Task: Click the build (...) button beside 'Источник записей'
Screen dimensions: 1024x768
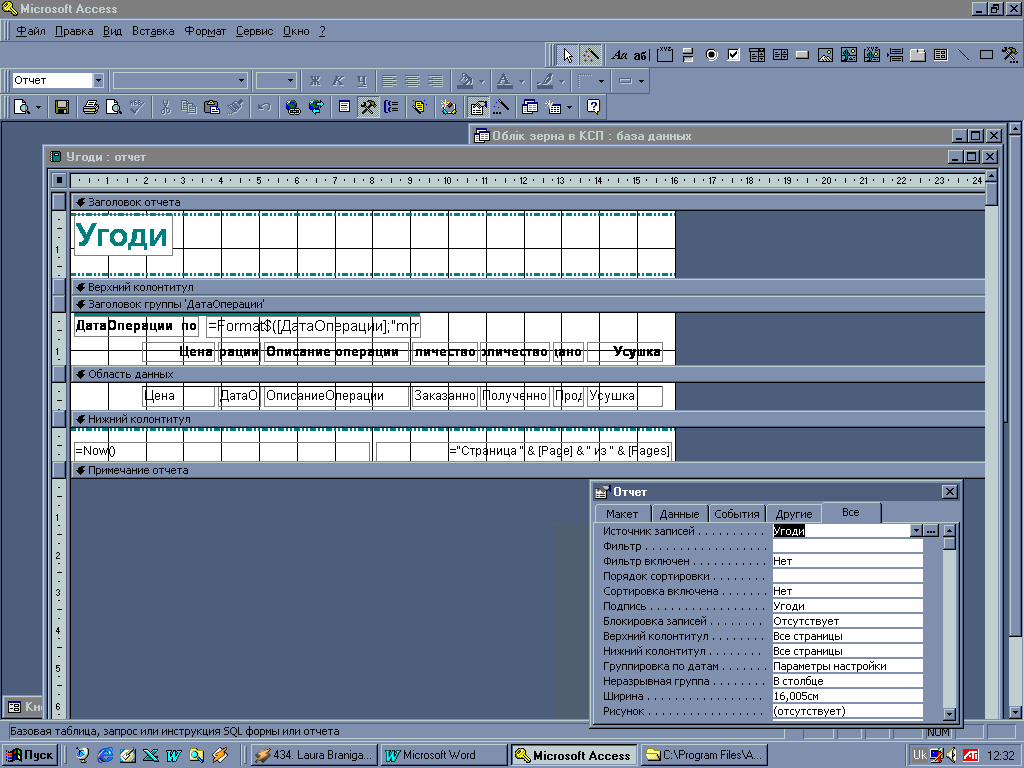Action: pos(931,531)
